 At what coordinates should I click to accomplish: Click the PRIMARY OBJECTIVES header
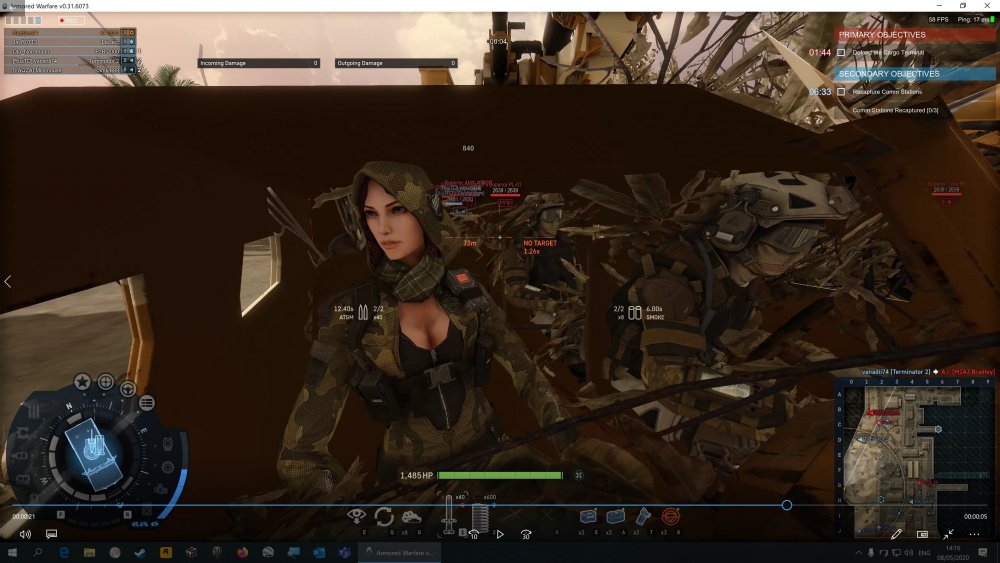915,34
